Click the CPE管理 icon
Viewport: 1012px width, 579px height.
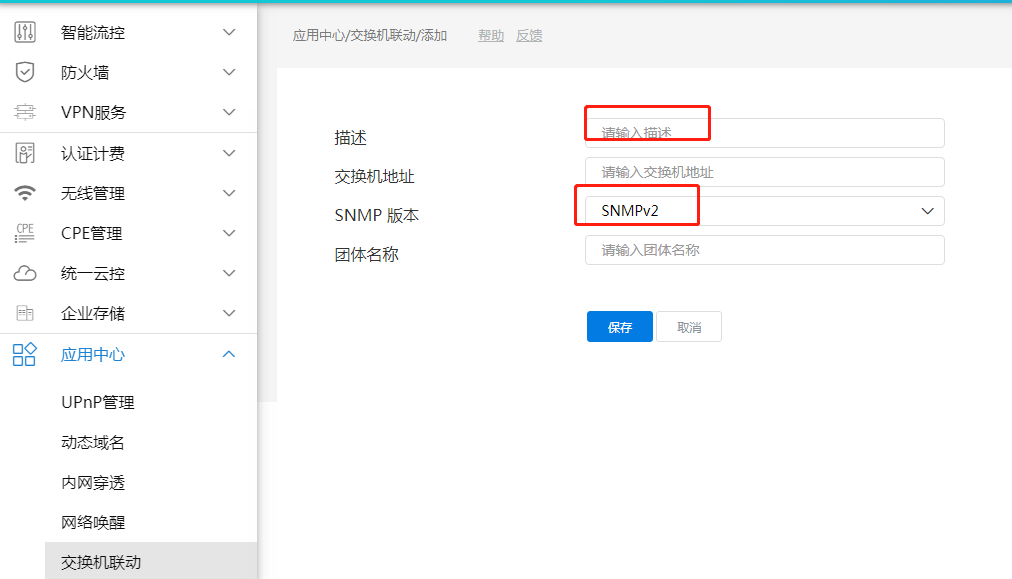point(25,233)
